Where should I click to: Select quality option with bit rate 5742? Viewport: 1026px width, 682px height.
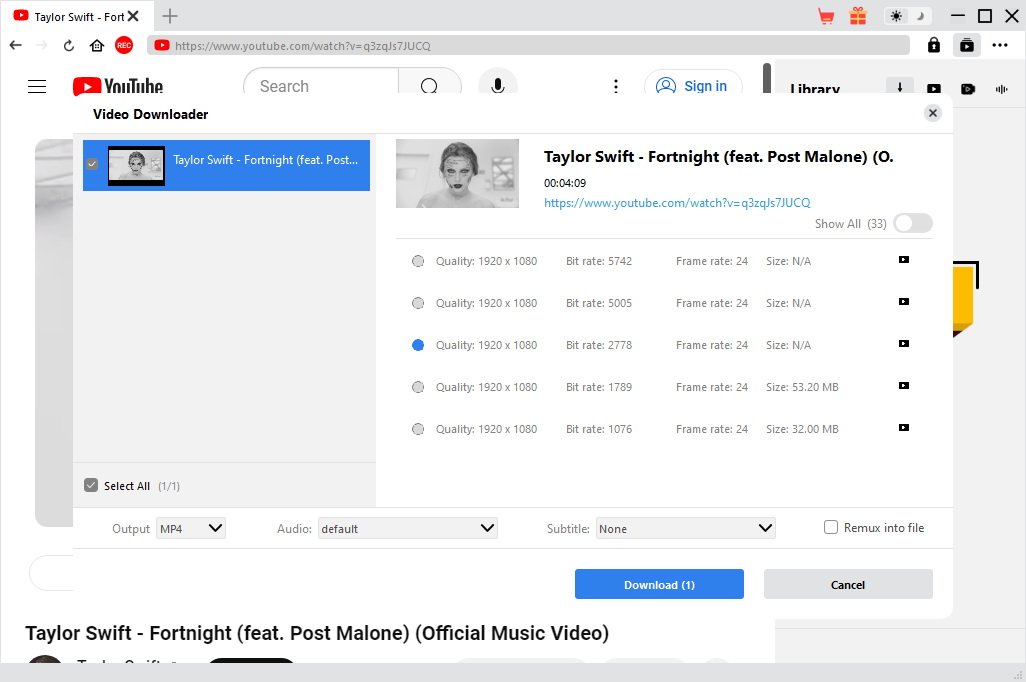tap(417, 261)
